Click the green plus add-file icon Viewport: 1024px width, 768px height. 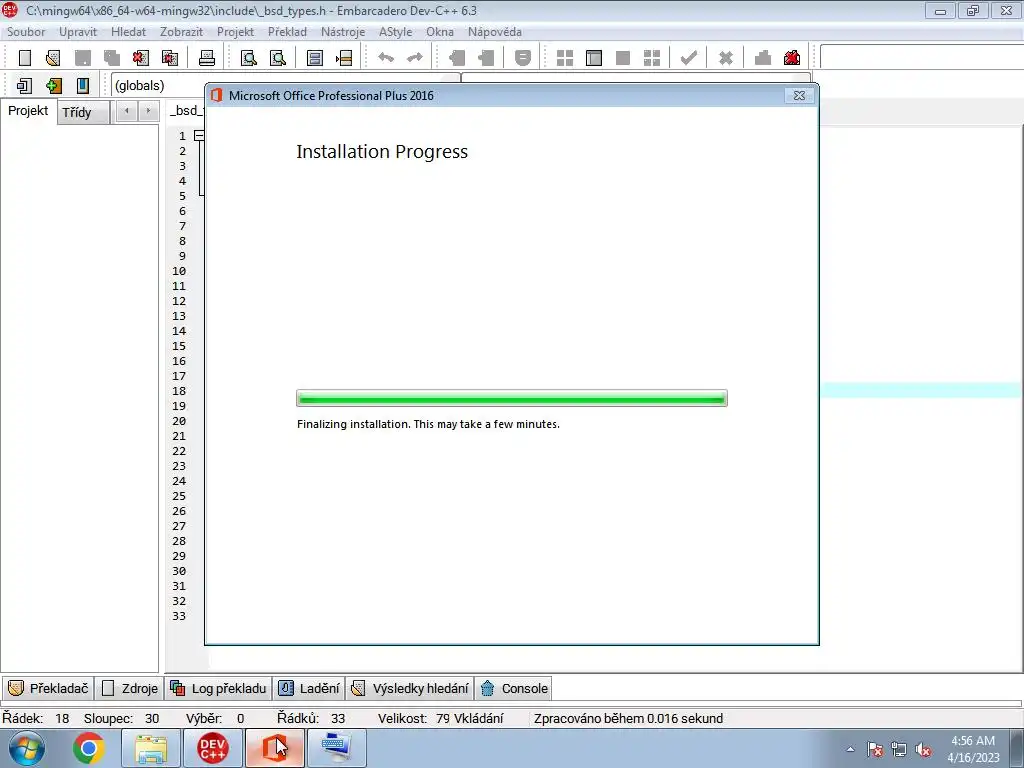pos(54,86)
